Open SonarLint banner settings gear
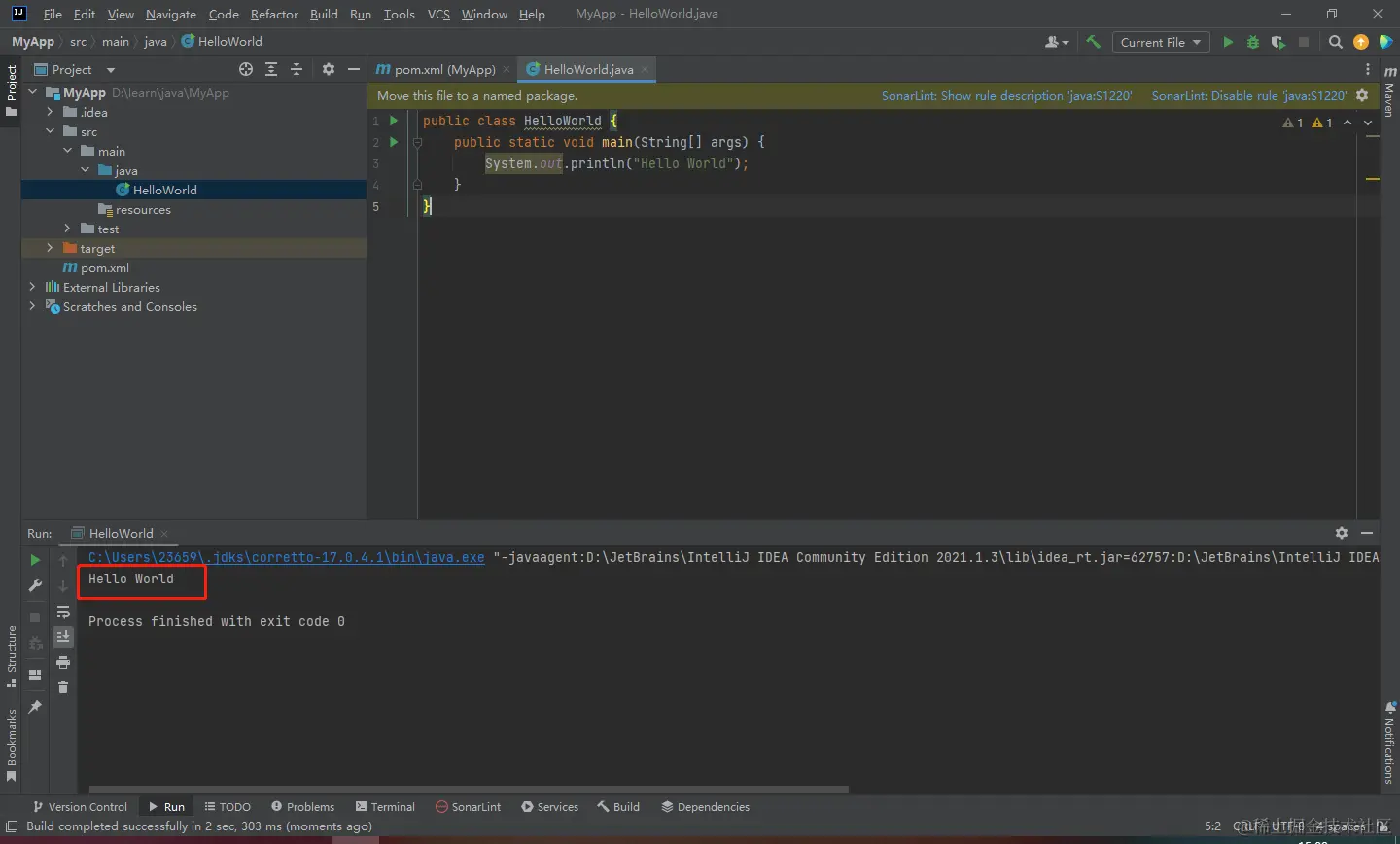 [1362, 95]
